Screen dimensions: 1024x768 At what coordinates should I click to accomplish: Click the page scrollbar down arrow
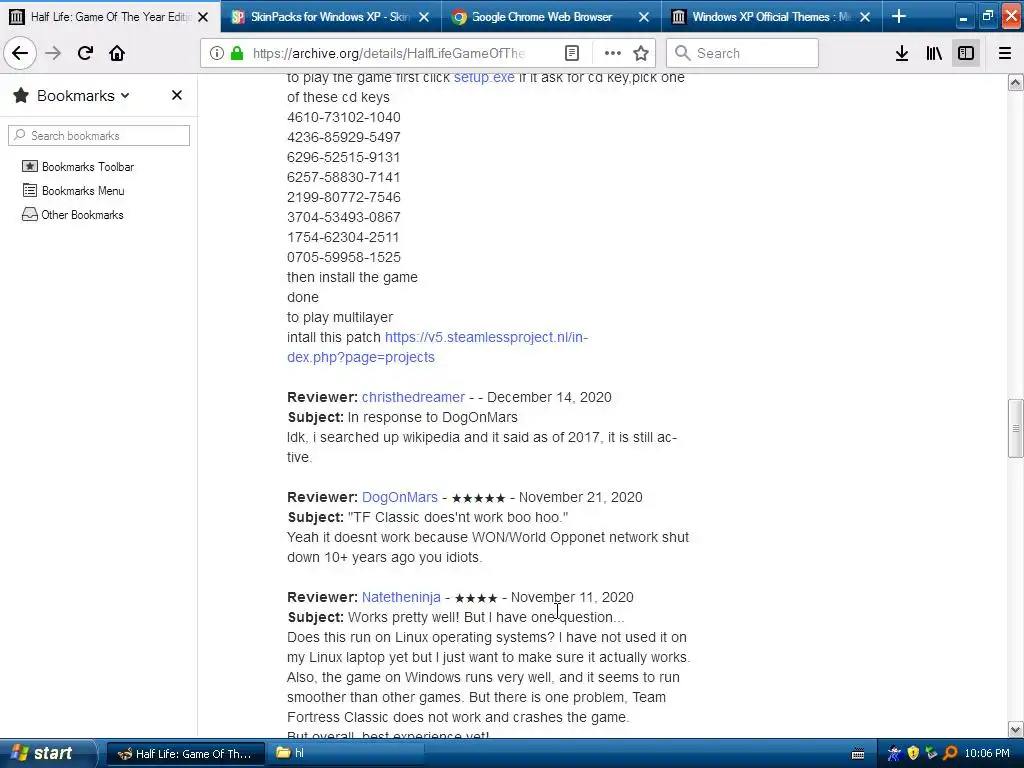pos(1016,729)
